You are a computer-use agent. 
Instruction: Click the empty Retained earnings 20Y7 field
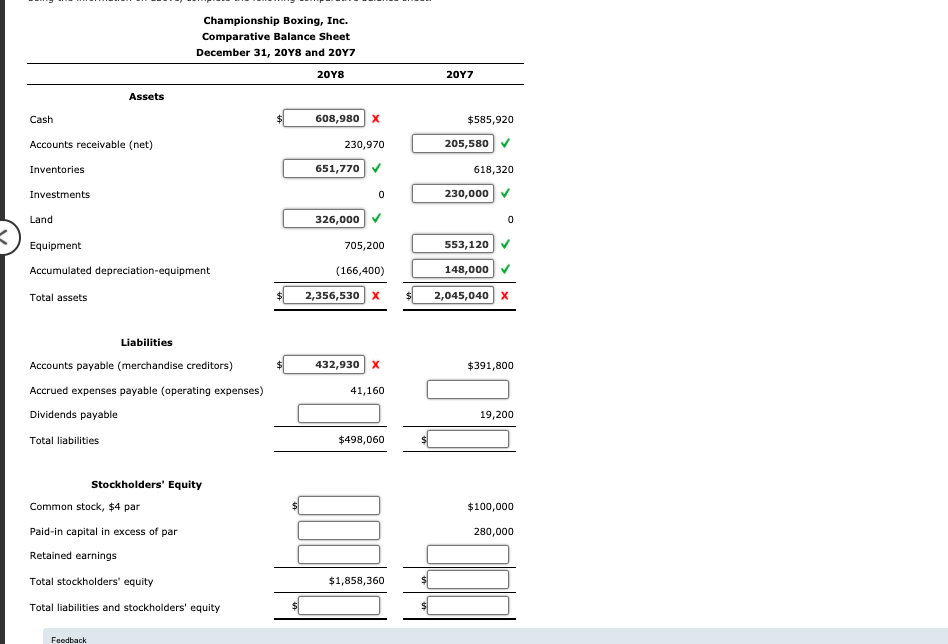[x=468, y=555]
